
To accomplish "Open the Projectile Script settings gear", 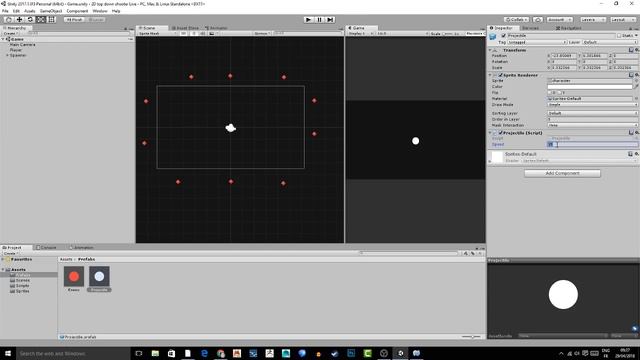I will 637,133.
